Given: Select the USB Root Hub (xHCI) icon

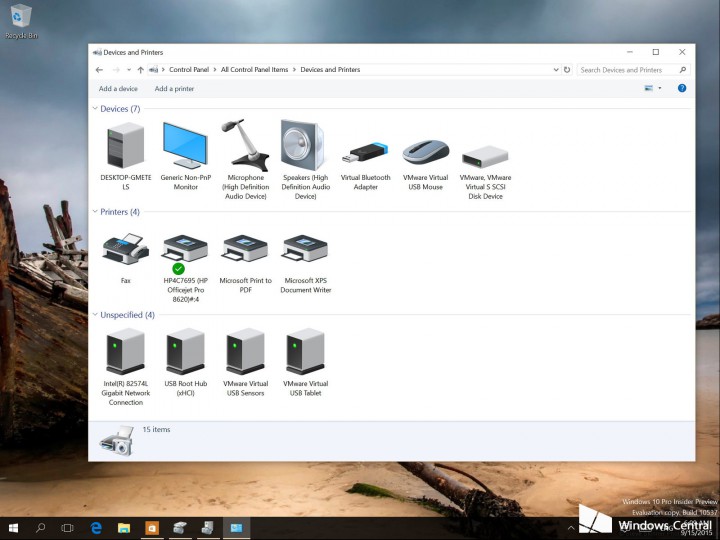Looking at the screenshot, I should coord(185,351).
